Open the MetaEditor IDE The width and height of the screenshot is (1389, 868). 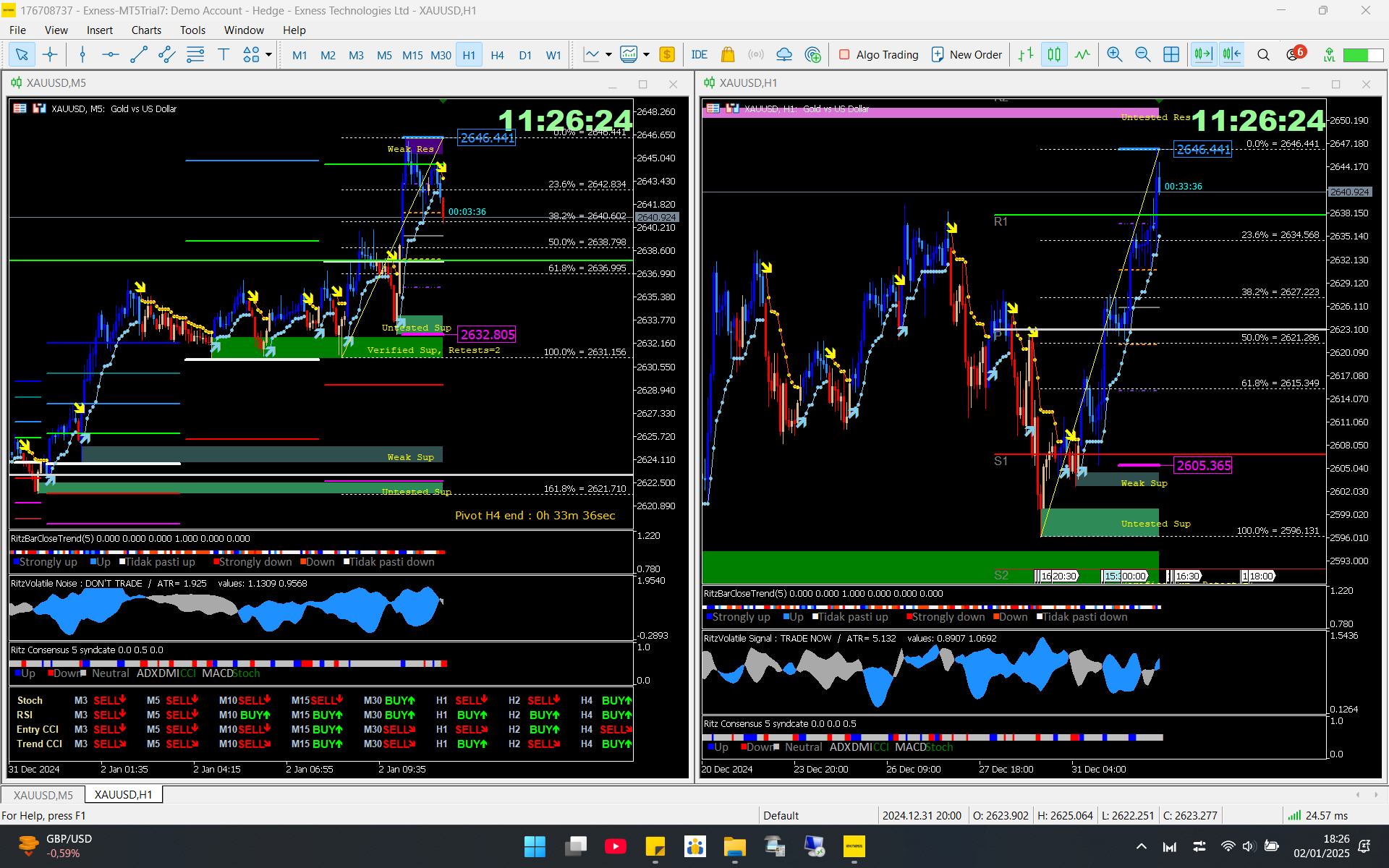coord(699,54)
